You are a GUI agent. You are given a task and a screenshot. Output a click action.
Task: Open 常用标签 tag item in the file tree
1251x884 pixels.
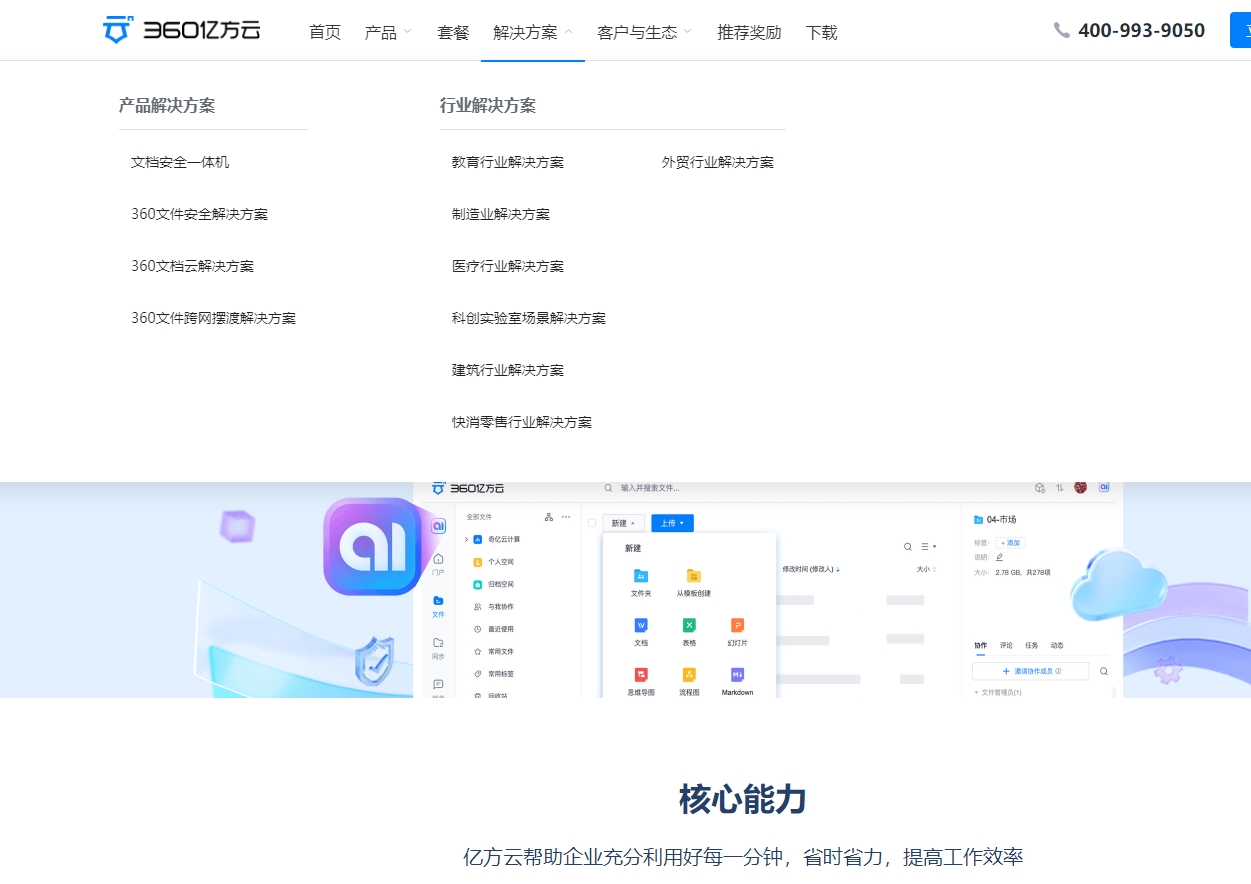click(494, 674)
